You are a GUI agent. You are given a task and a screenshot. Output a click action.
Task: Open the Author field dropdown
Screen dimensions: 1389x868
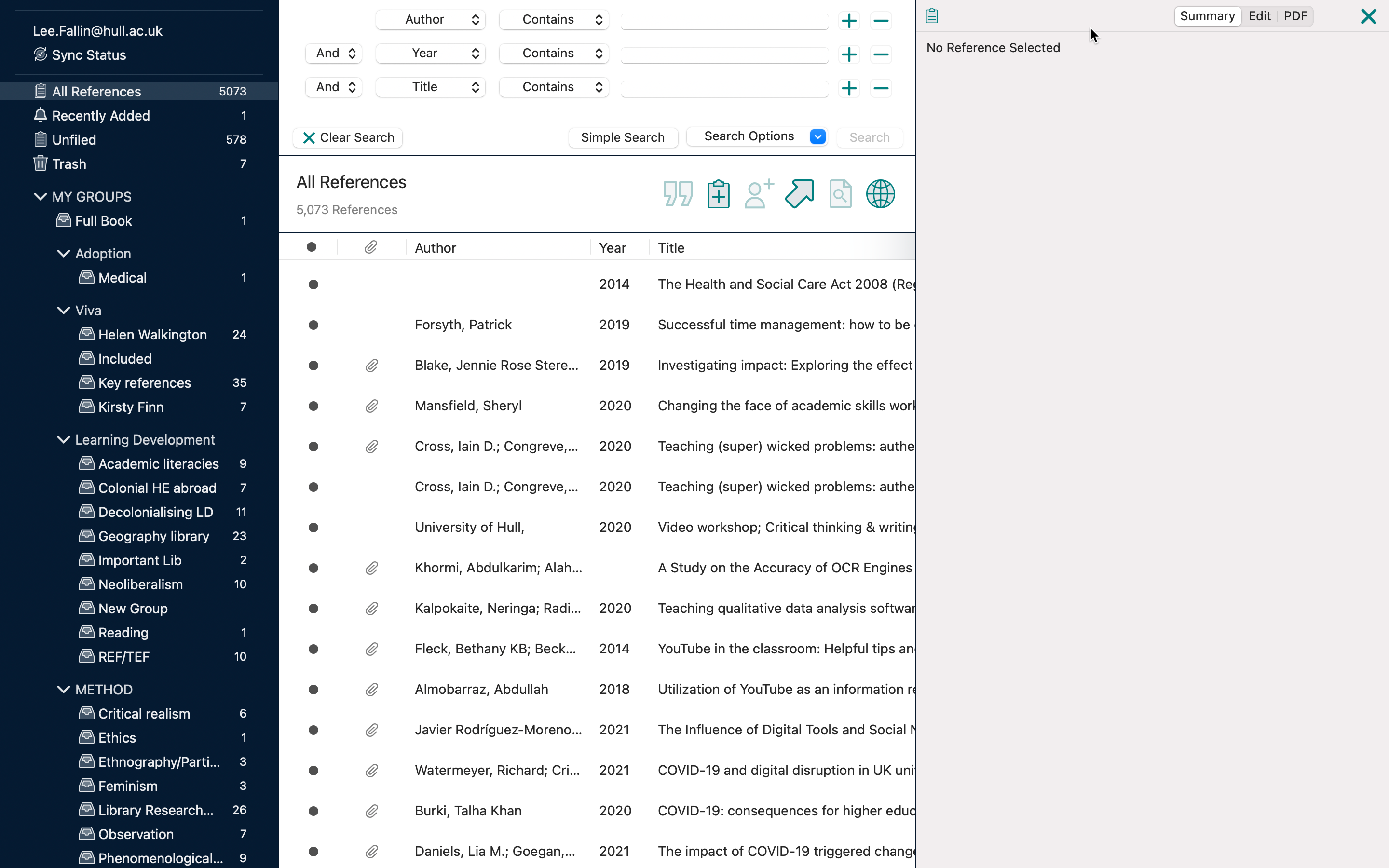(431, 20)
